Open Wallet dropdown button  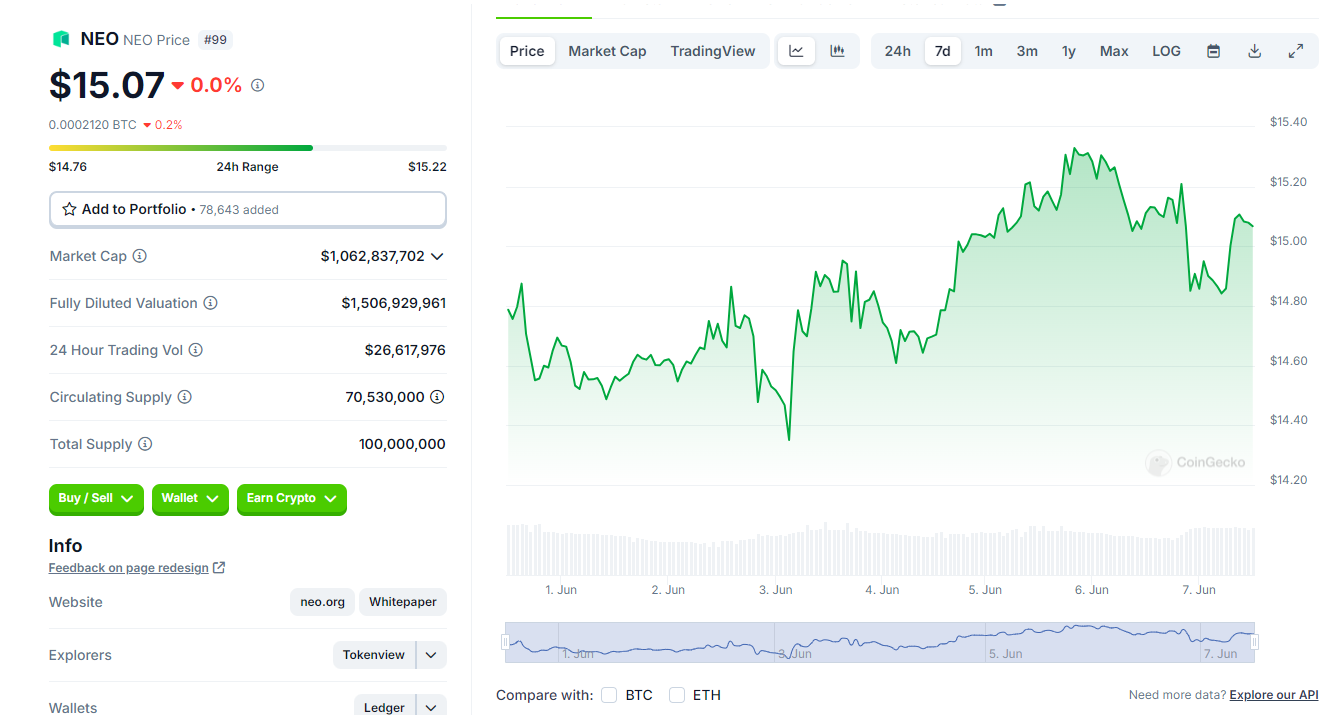coord(190,499)
